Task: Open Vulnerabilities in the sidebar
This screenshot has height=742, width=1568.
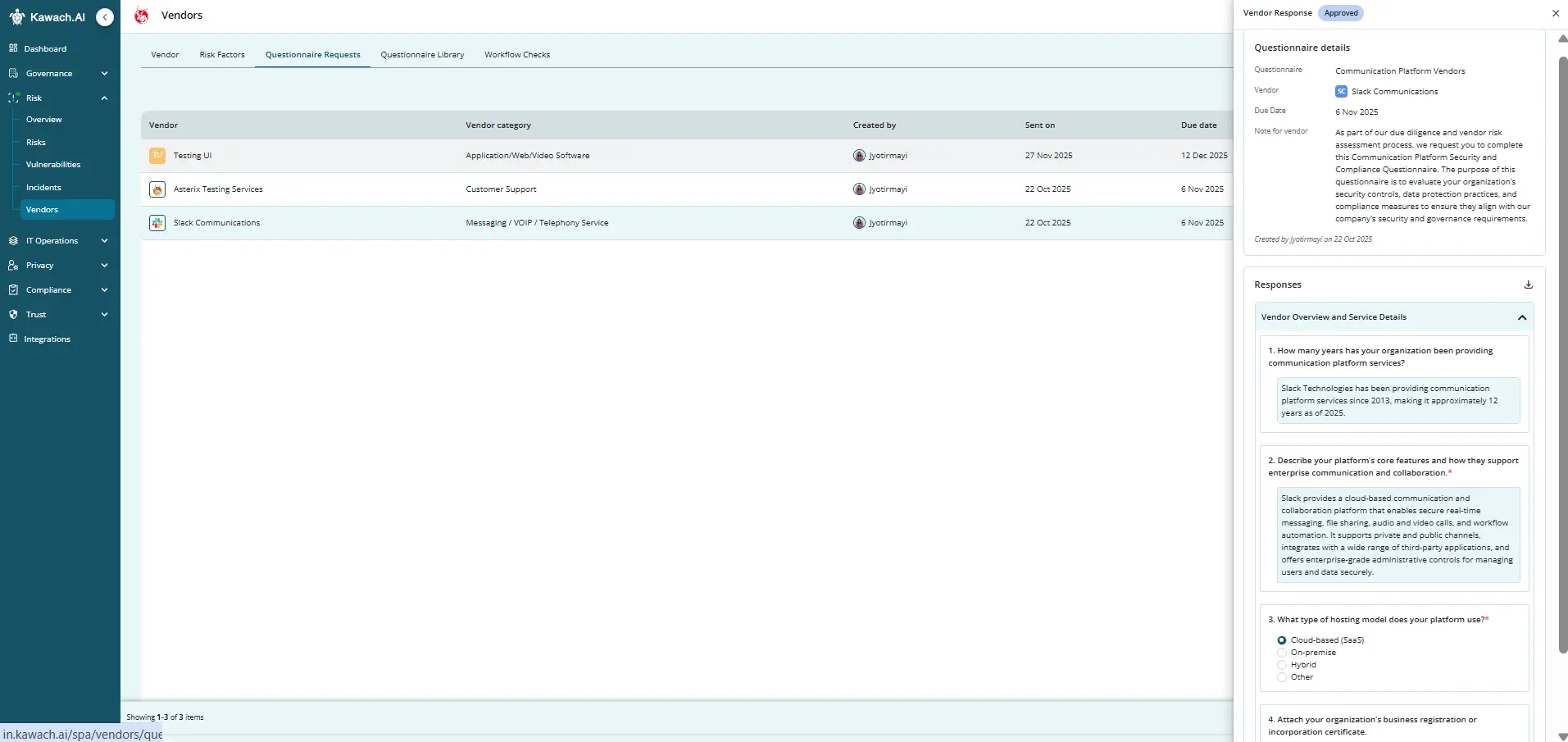Action: click(x=53, y=165)
